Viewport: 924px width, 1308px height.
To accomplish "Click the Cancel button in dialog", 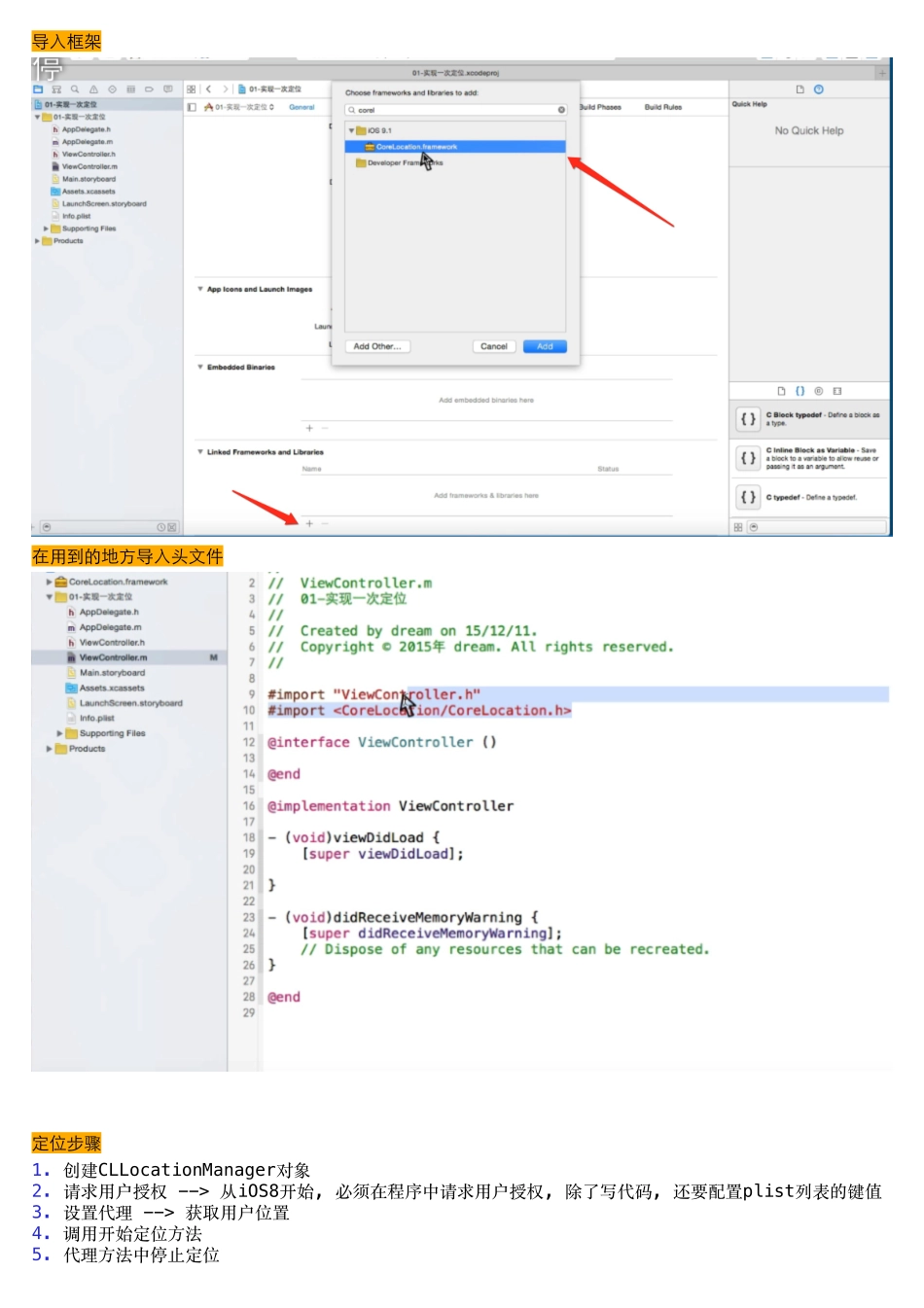I will (x=494, y=346).
